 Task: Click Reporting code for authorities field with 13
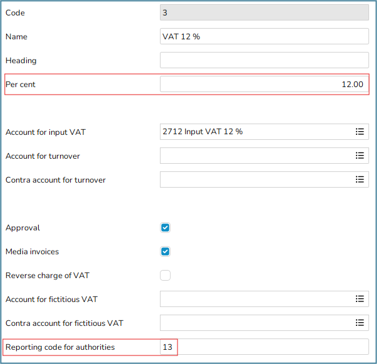coord(264,347)
